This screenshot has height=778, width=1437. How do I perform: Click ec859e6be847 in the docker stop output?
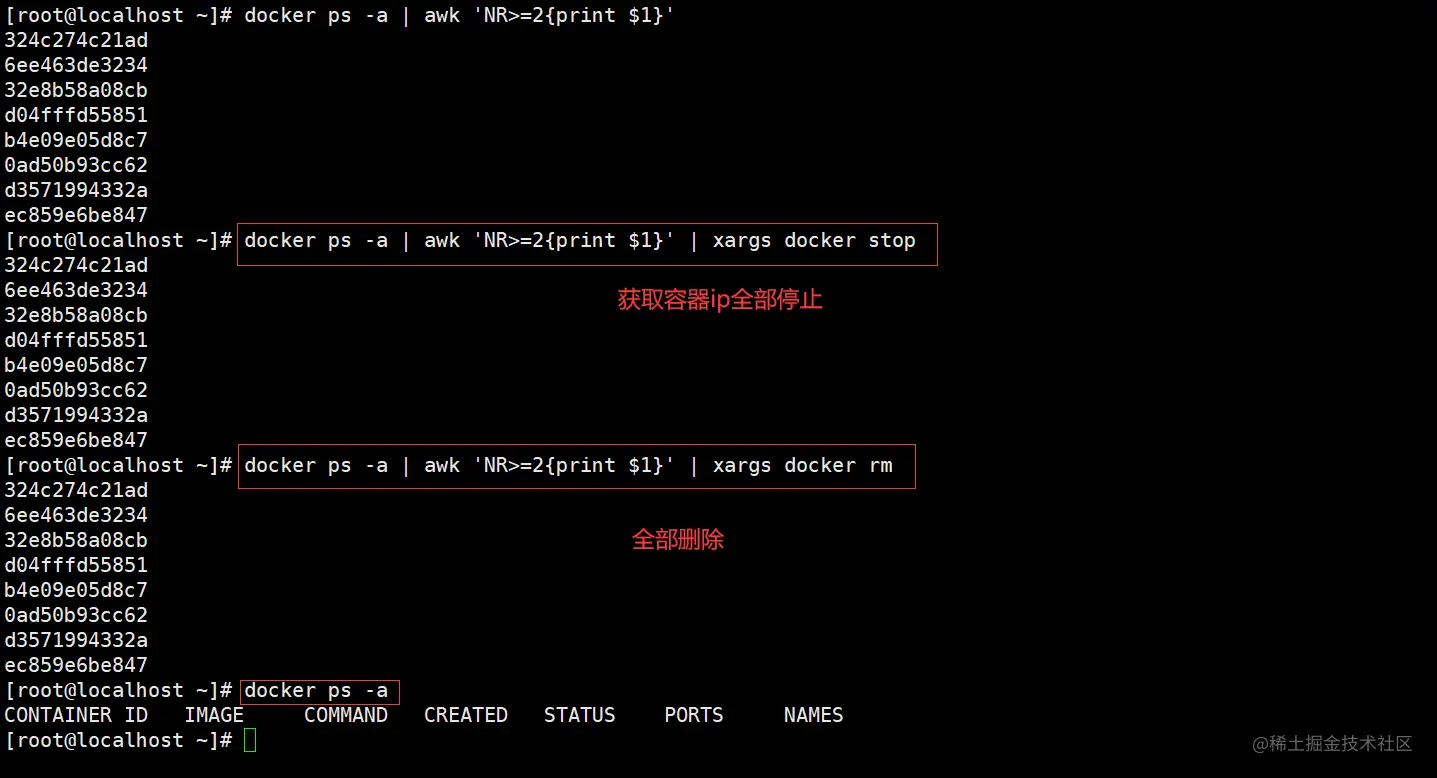click(76, 440)
